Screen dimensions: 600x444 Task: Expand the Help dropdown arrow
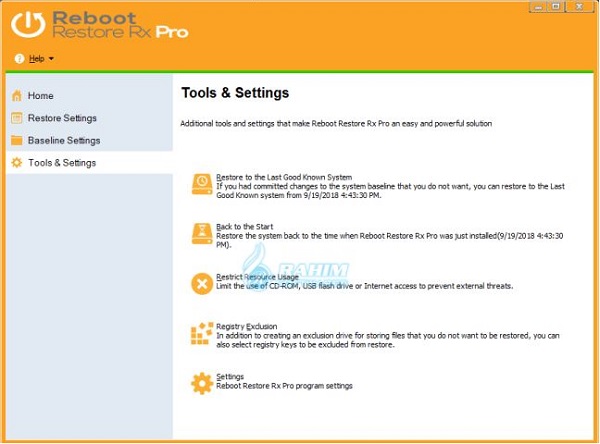pos(51,59)
